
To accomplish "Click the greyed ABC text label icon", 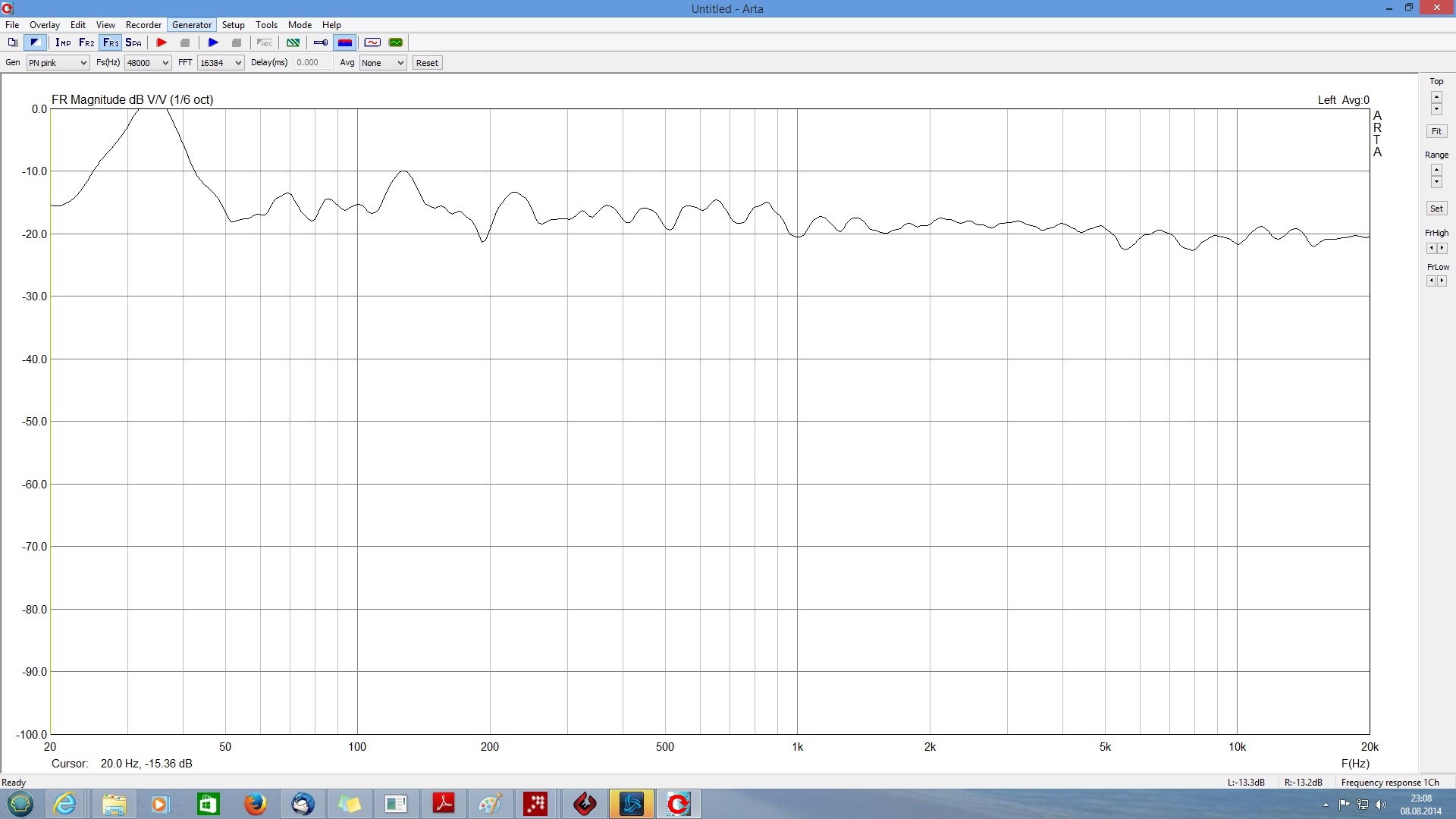I will point(265,42).
